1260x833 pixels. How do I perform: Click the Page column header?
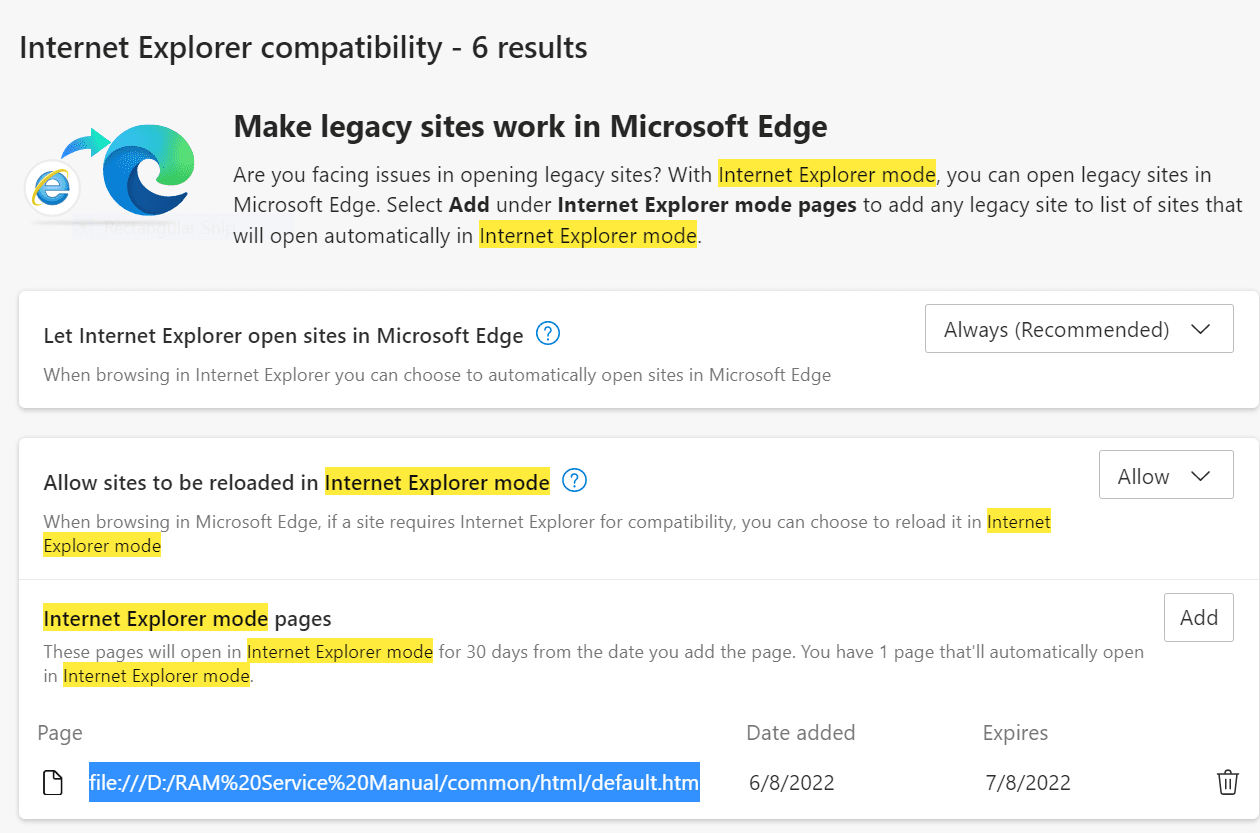60,733
